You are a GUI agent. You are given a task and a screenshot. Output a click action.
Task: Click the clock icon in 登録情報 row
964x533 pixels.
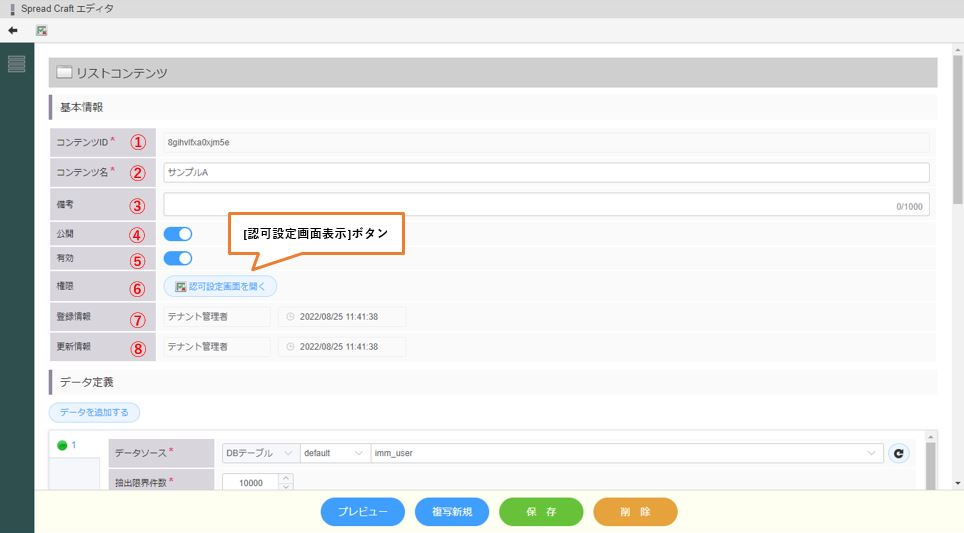(291, 317)
